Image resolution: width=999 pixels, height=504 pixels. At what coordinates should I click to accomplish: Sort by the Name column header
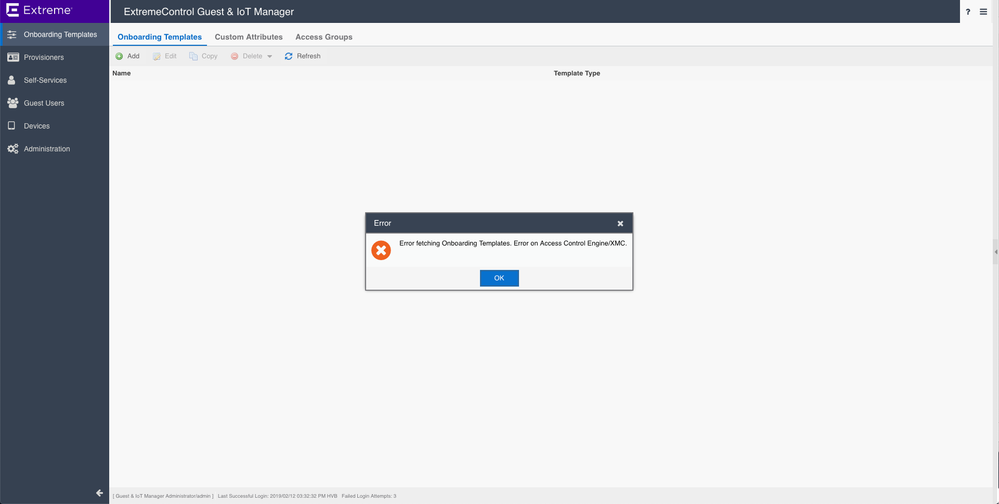pos(122,73)
